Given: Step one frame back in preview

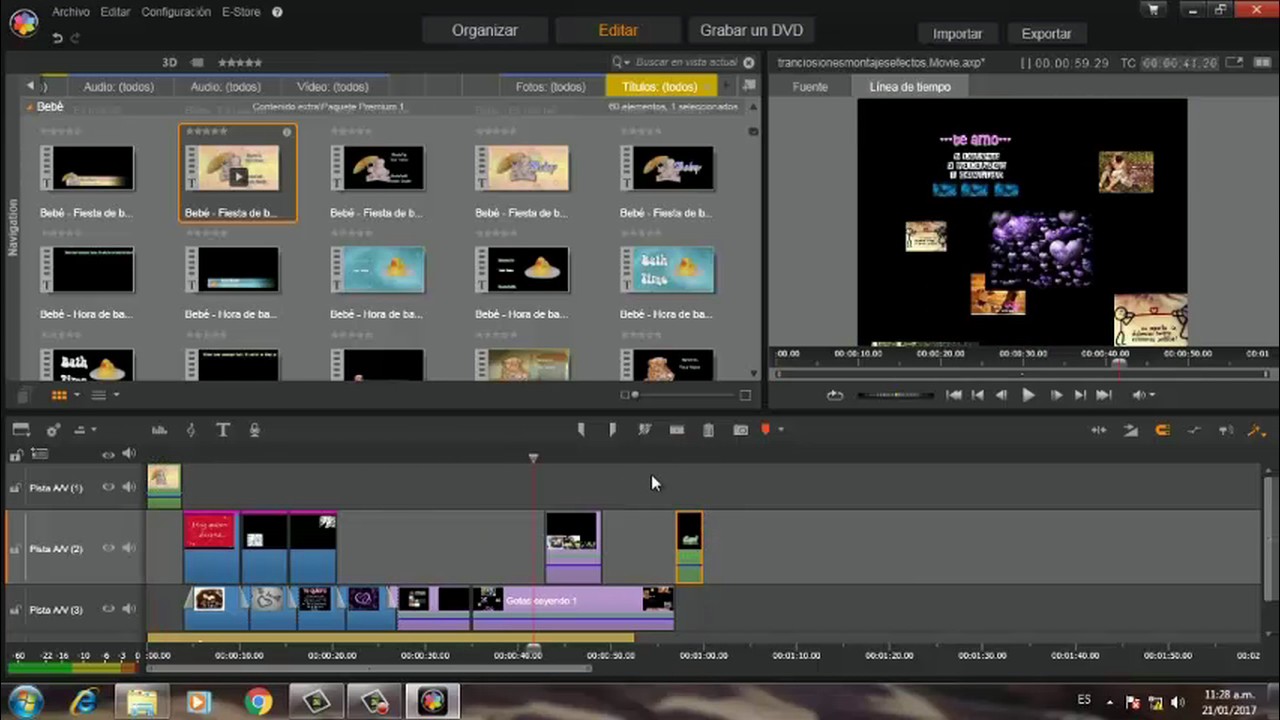Looking at the screenshot, I should pyautogui.click(x=1001, y=395).
